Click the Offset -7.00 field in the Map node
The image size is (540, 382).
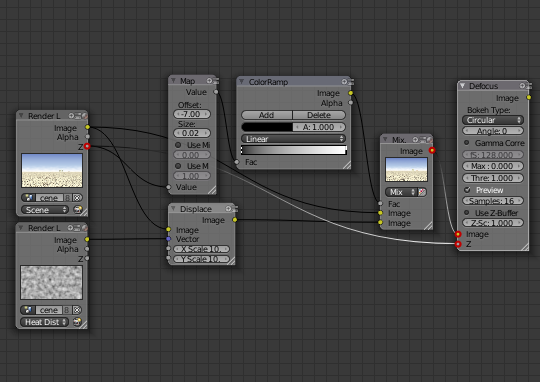pyautogui.click(x=192, y=114)
